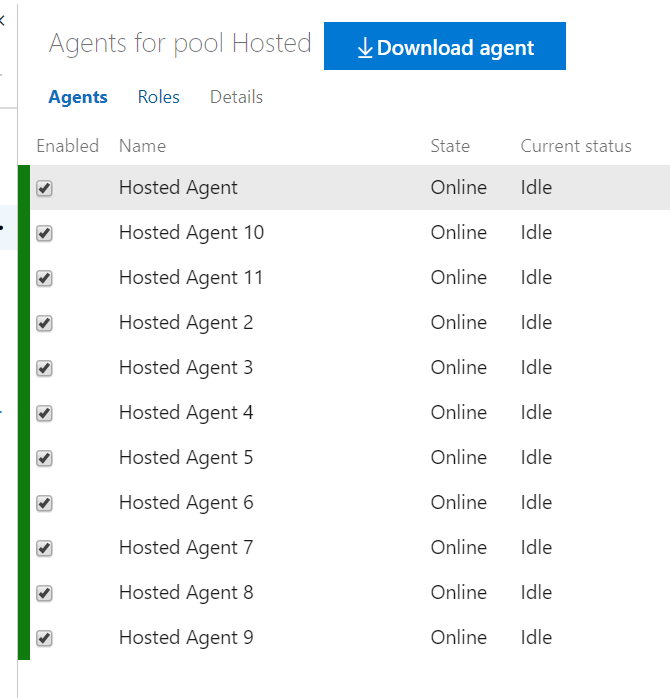Uncheck Hosted Agent 2 enabled box

(x=44, y=323)
